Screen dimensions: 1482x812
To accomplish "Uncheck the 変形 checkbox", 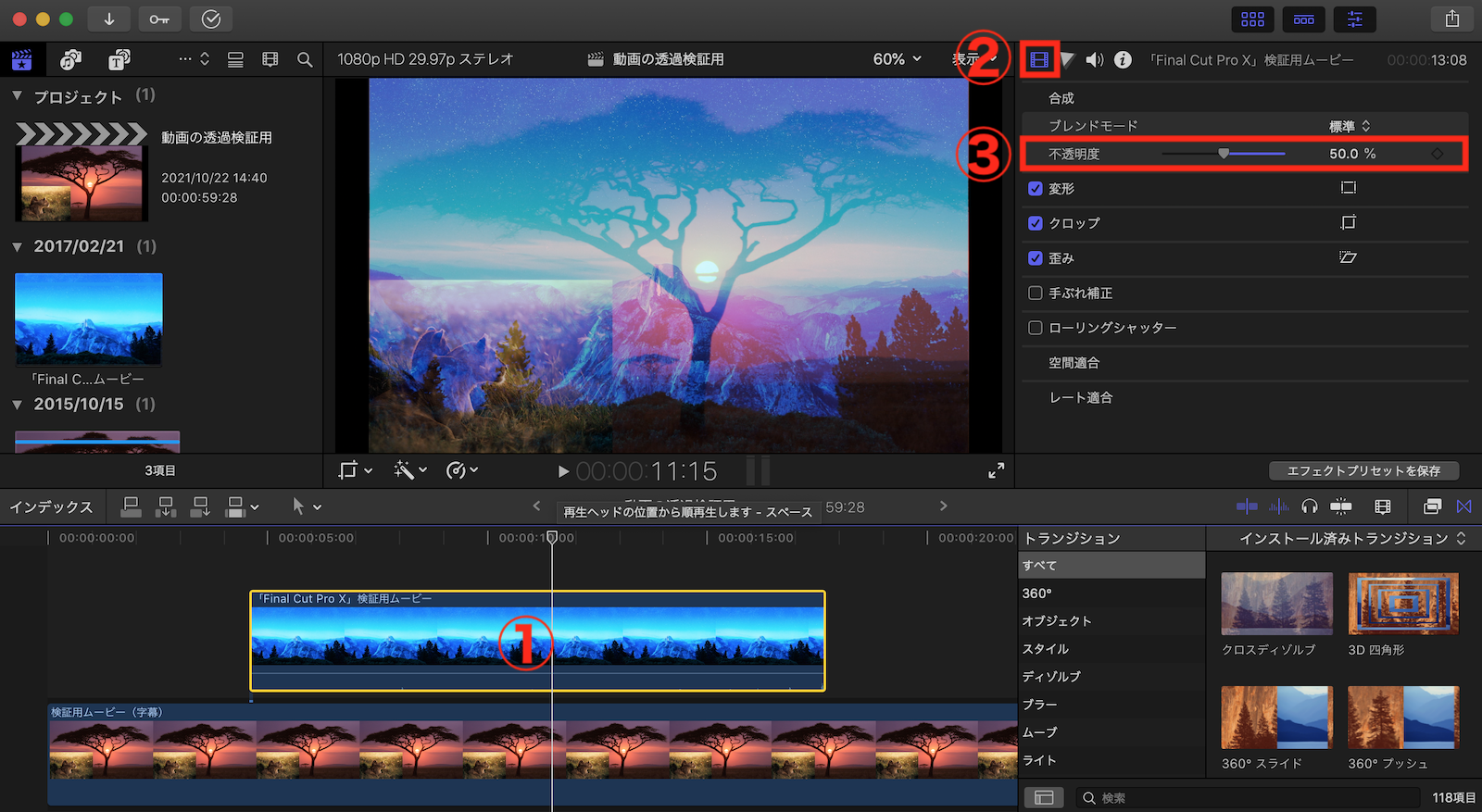I will [x=1036, y=189].
